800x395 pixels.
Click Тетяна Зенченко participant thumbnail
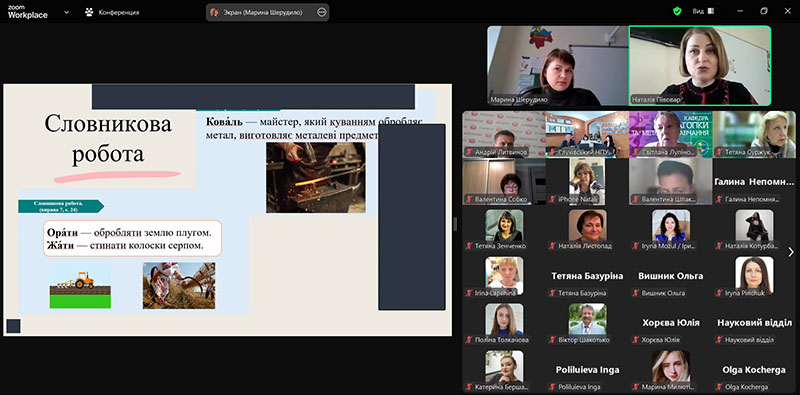click(504, 225)
